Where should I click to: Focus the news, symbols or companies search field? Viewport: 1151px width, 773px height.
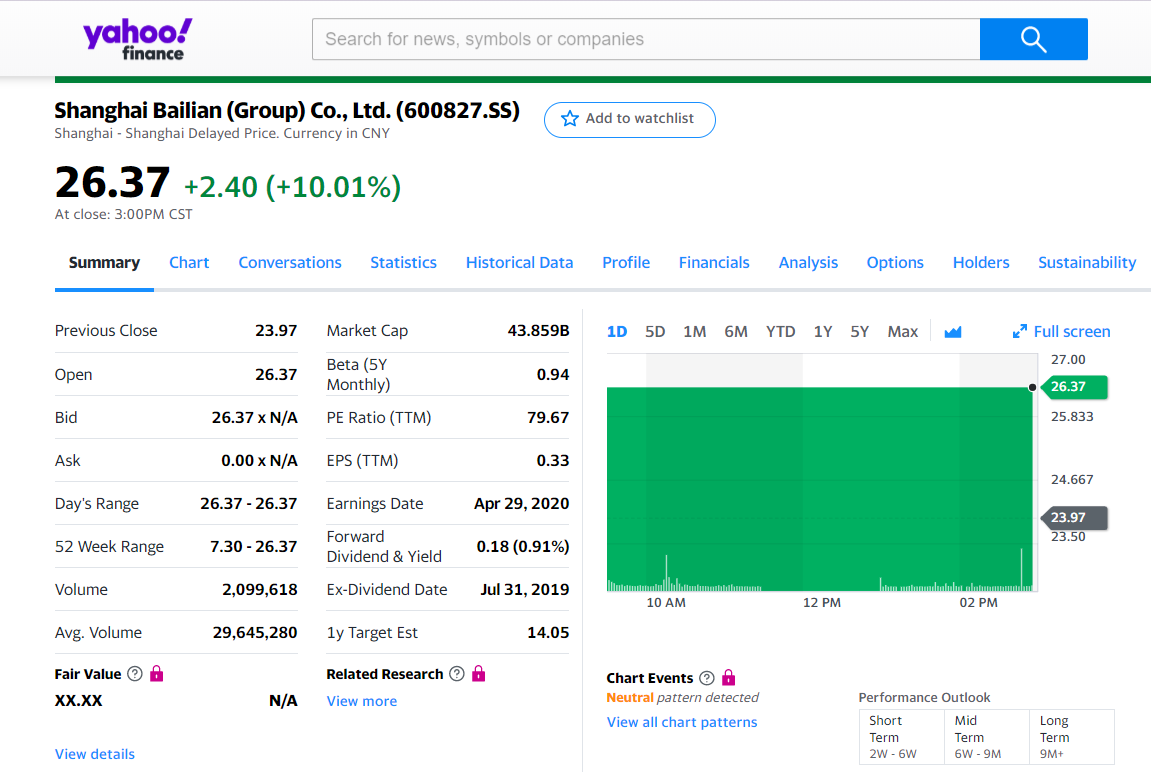pos(646,39)
